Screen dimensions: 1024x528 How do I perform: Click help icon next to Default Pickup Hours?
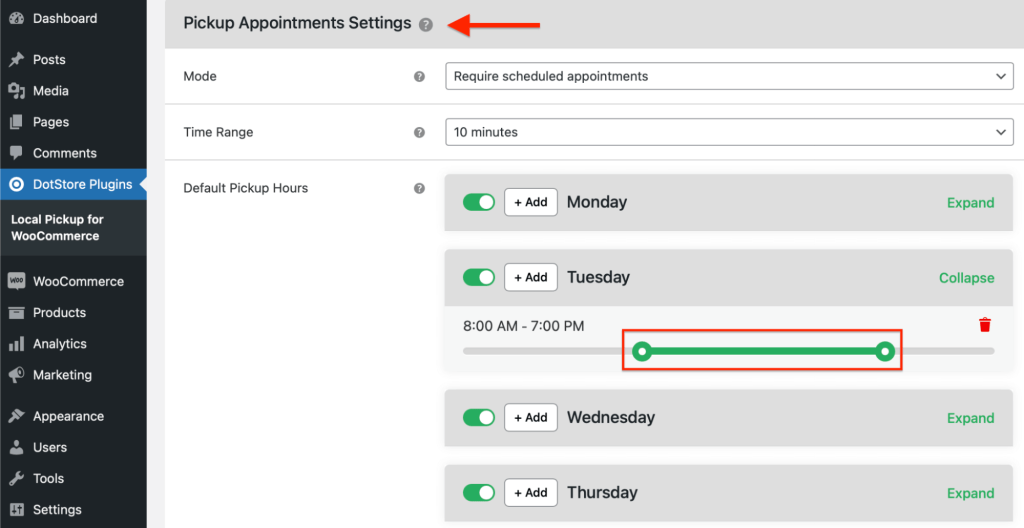[x=419, y=188]
